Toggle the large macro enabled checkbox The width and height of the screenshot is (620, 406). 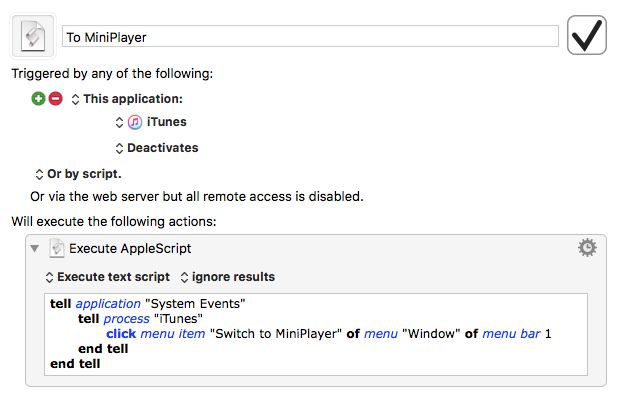(x=588, y=36)
